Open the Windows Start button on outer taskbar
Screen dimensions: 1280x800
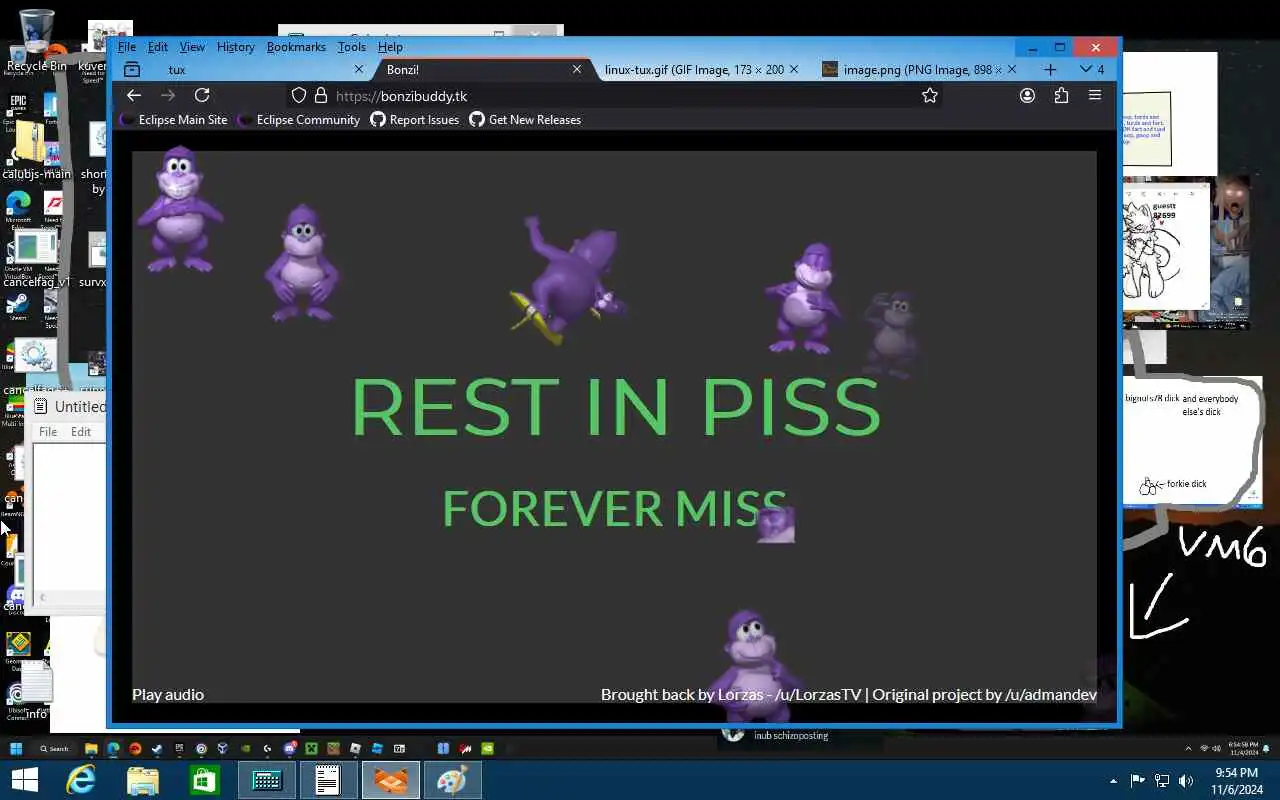pos(24,780)
